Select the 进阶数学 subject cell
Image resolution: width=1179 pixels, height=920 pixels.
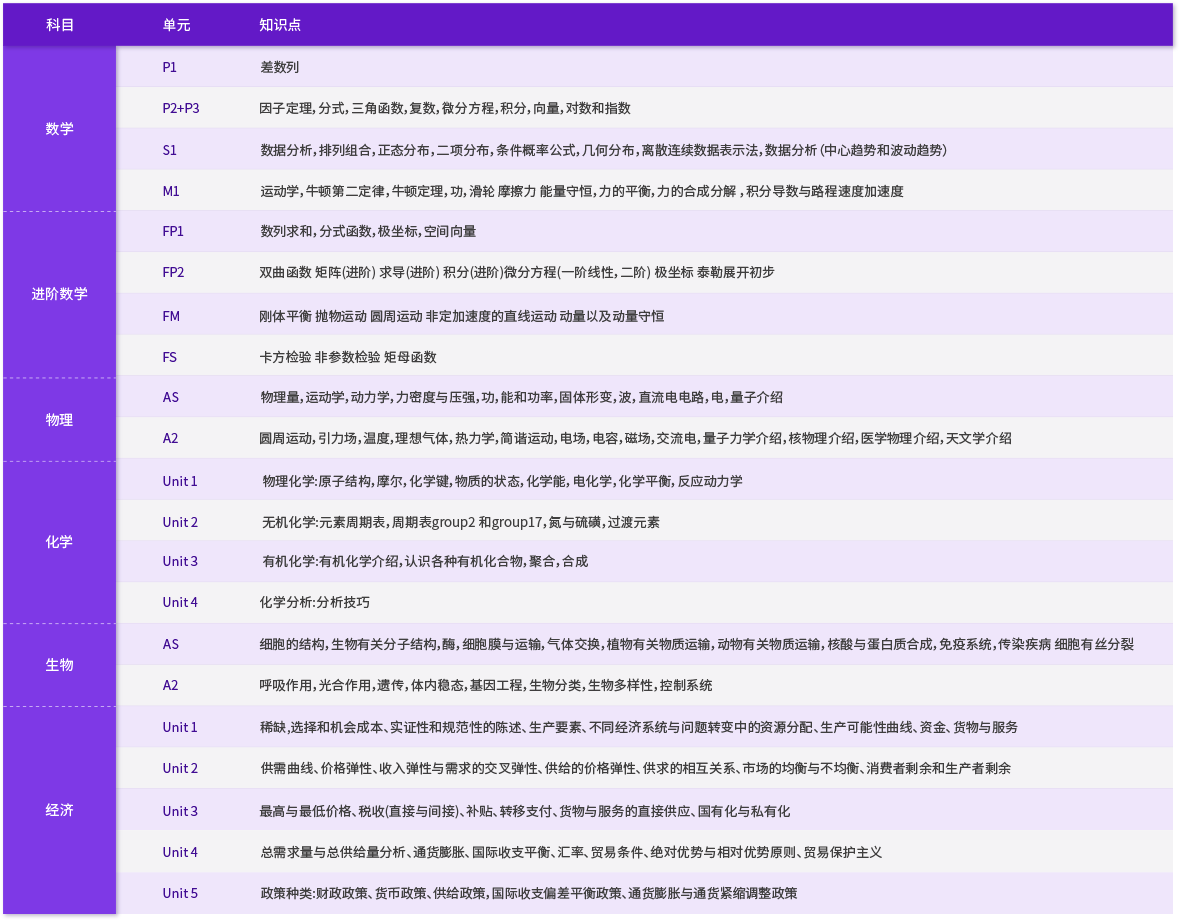tap(60, 294)
